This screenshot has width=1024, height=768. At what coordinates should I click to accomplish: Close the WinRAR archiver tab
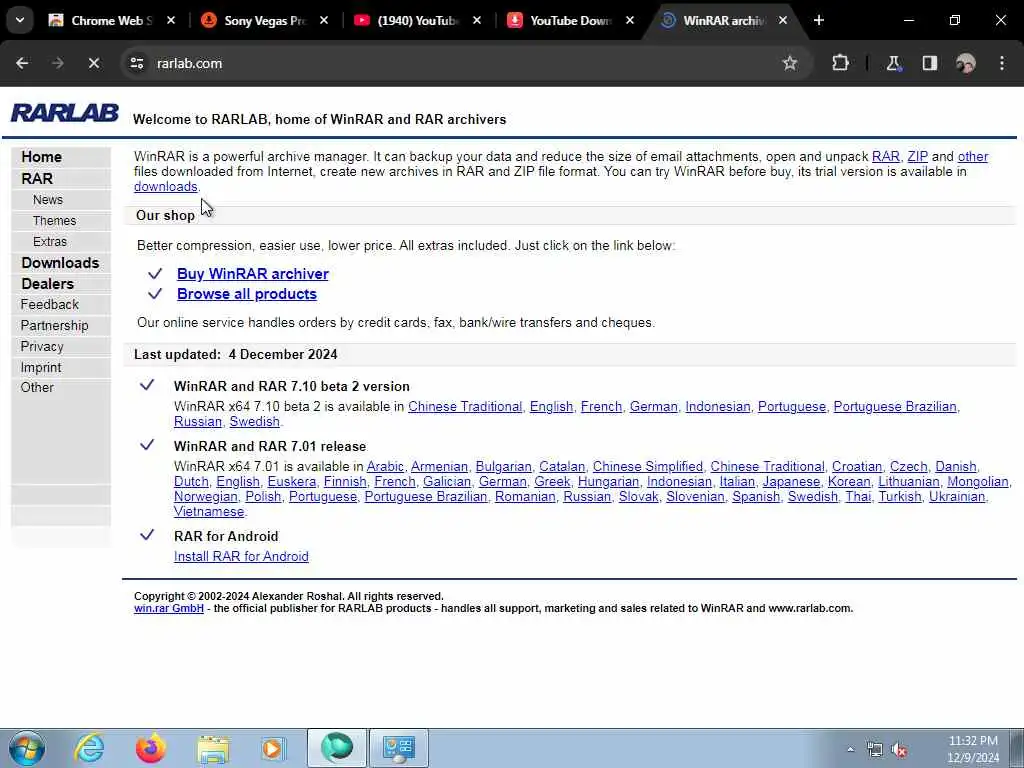(782, 20)
